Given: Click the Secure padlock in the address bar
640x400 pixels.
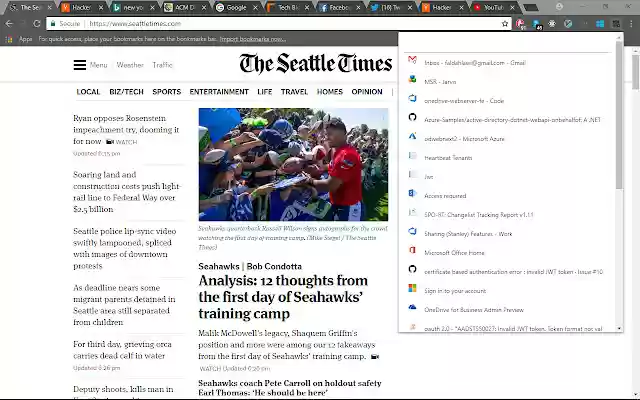Looking at the screenshot, I should click(53, 24).
